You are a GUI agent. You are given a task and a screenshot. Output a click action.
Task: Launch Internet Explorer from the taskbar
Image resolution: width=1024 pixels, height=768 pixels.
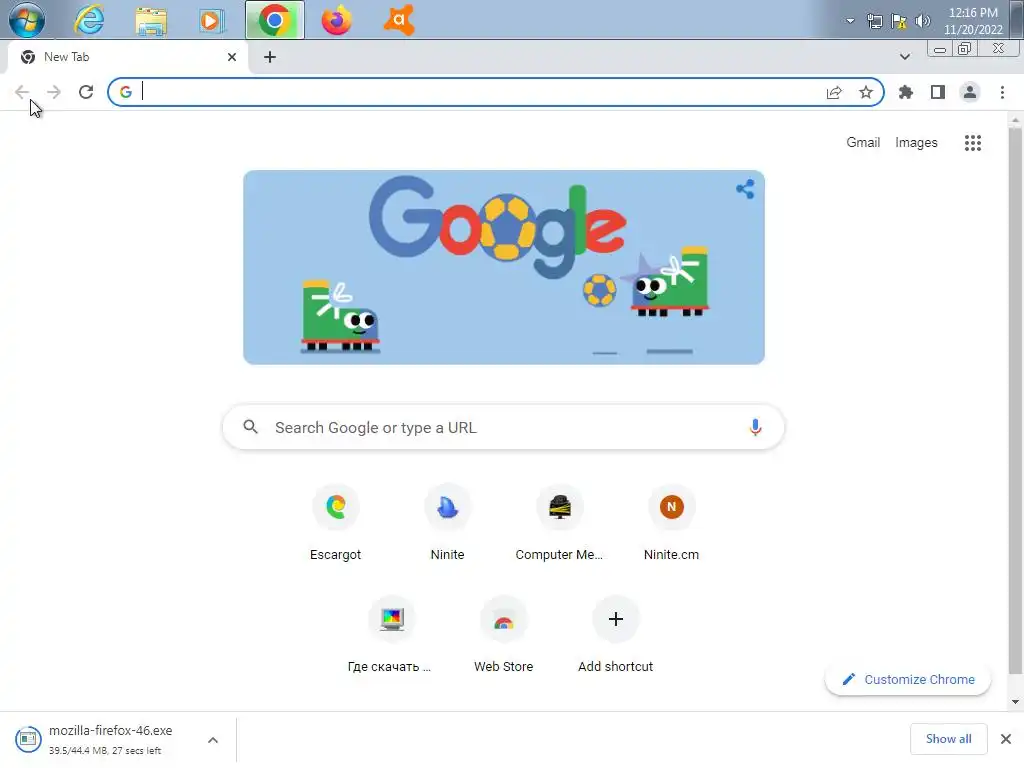click(x=89, y=20)
